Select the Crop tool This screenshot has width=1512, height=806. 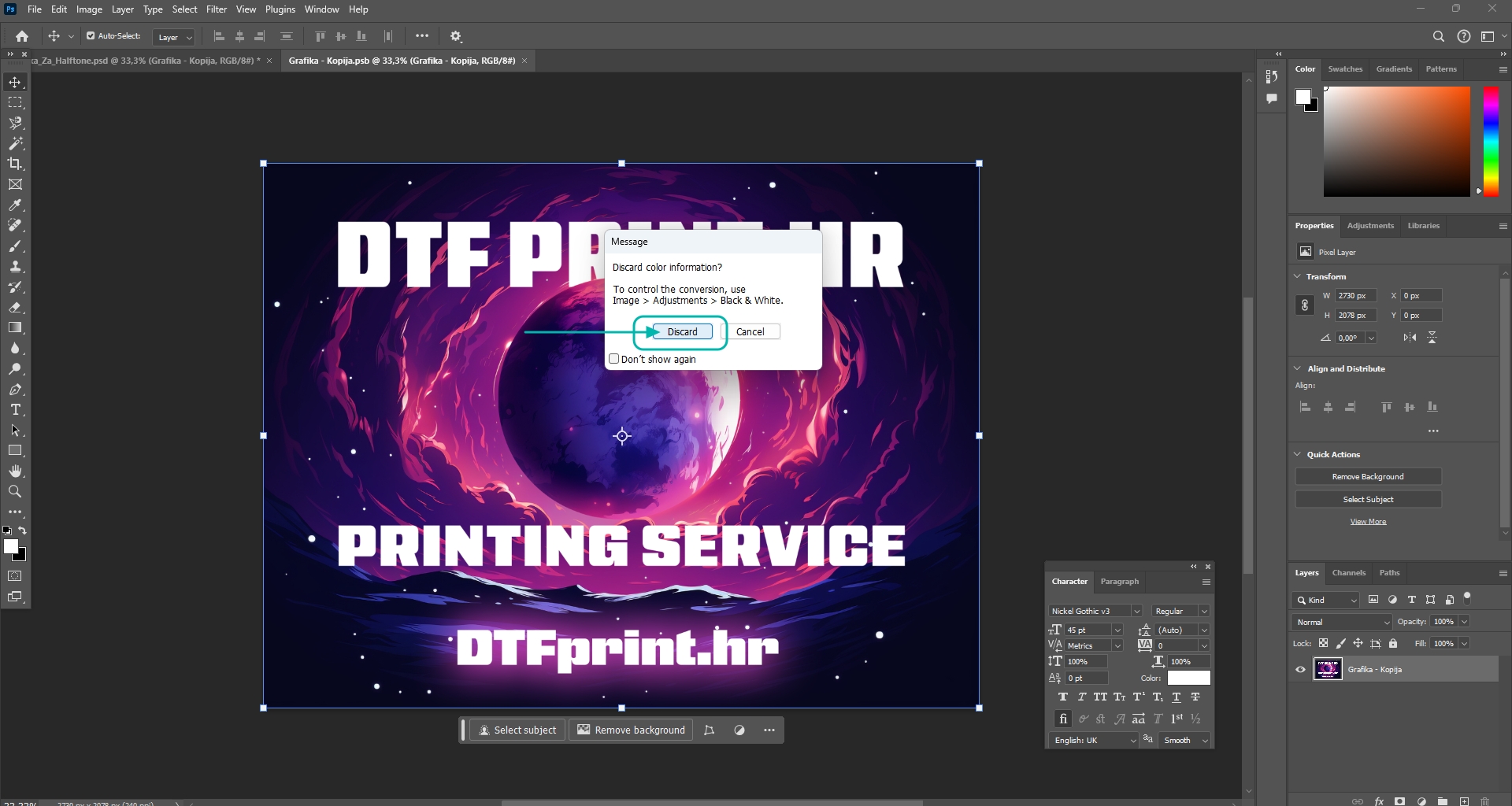15,164
